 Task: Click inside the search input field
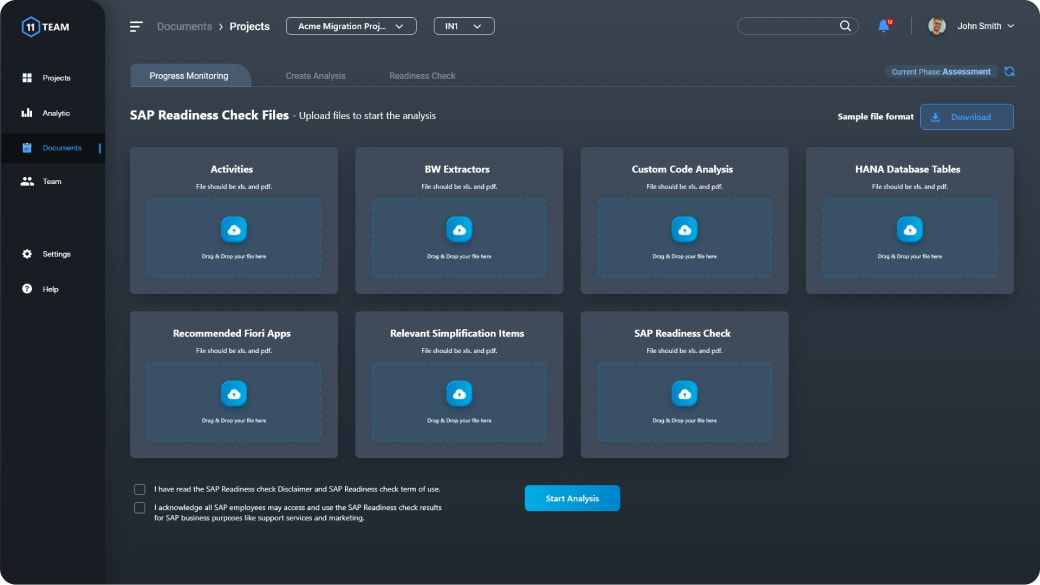point(786,26)
